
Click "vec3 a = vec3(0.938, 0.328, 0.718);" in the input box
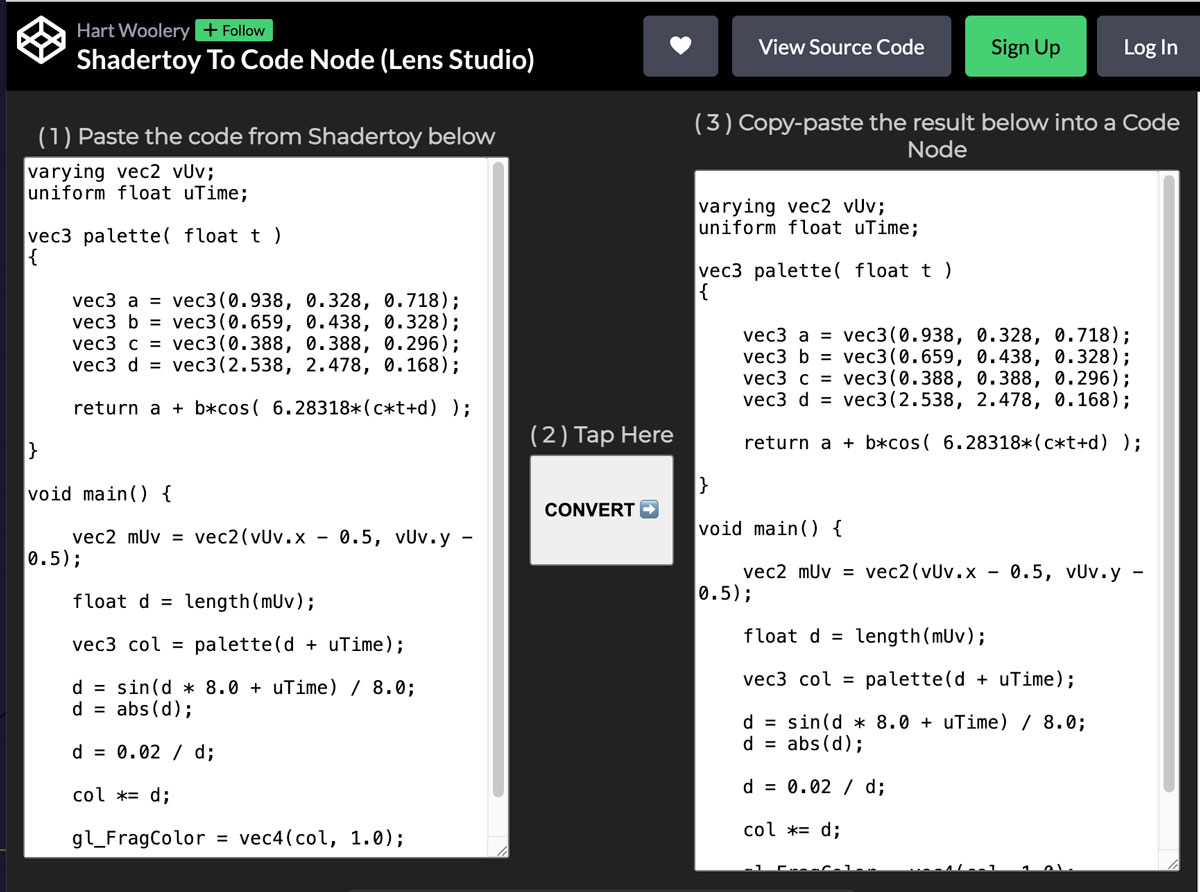[266, 300]
